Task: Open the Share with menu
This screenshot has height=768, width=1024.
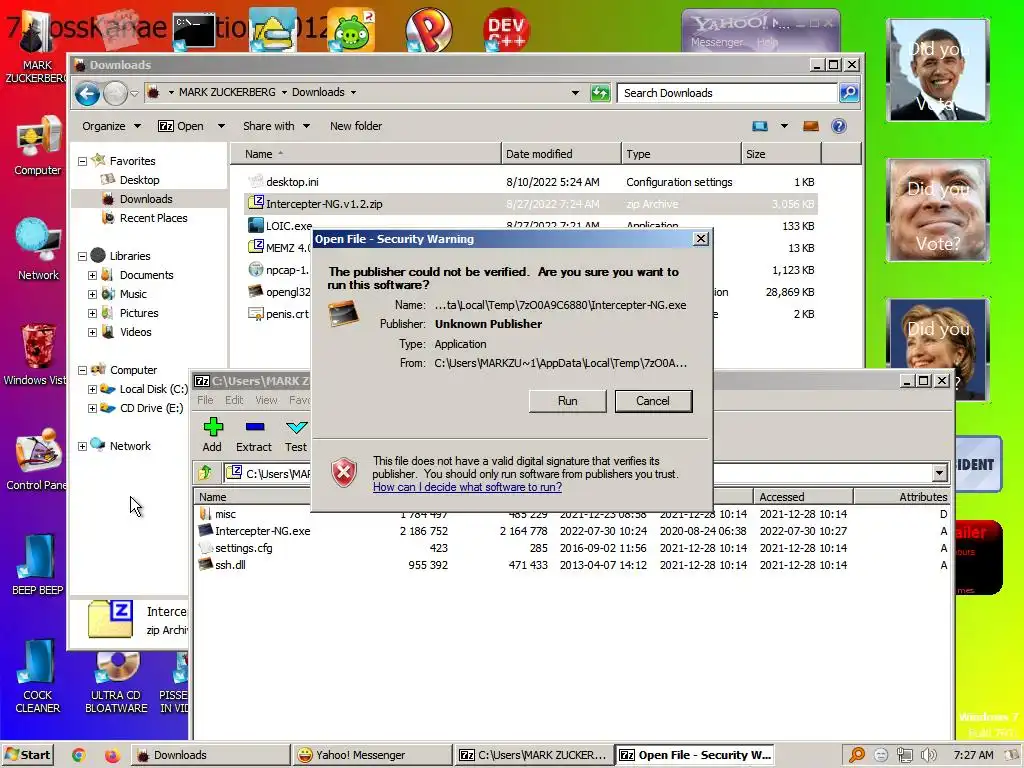Action: click(x=276, y=126)
